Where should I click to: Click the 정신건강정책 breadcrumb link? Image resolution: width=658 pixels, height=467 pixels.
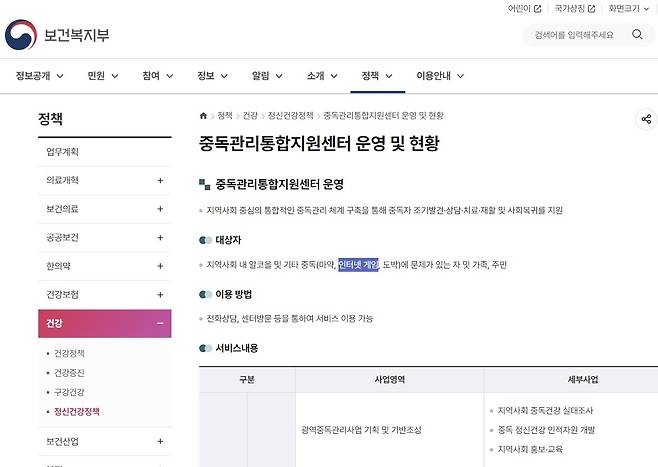pos(291,116)
